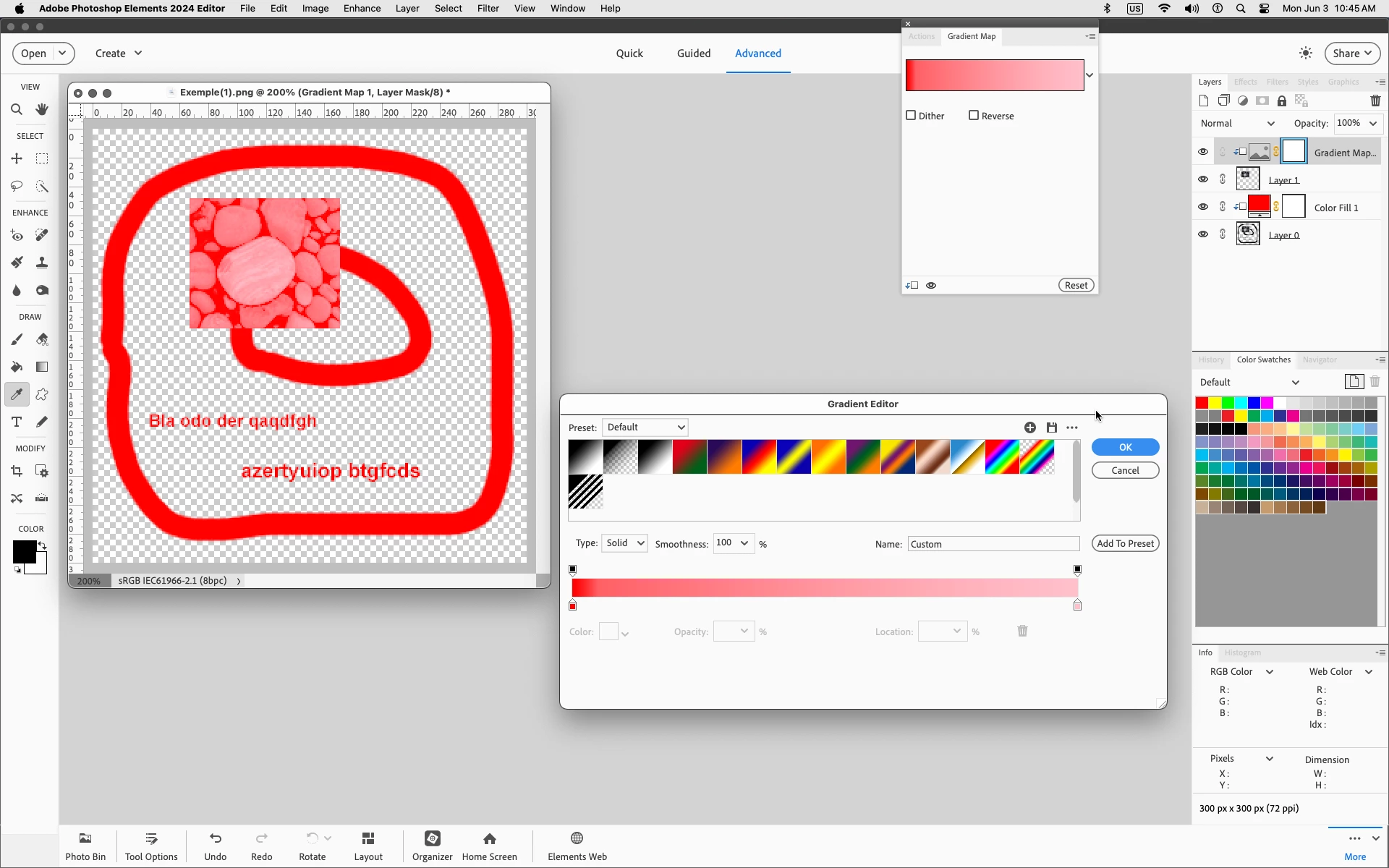This screenshot has height=868, width=1389.
Task: Select the Crop tool
Action: [17, 472]
